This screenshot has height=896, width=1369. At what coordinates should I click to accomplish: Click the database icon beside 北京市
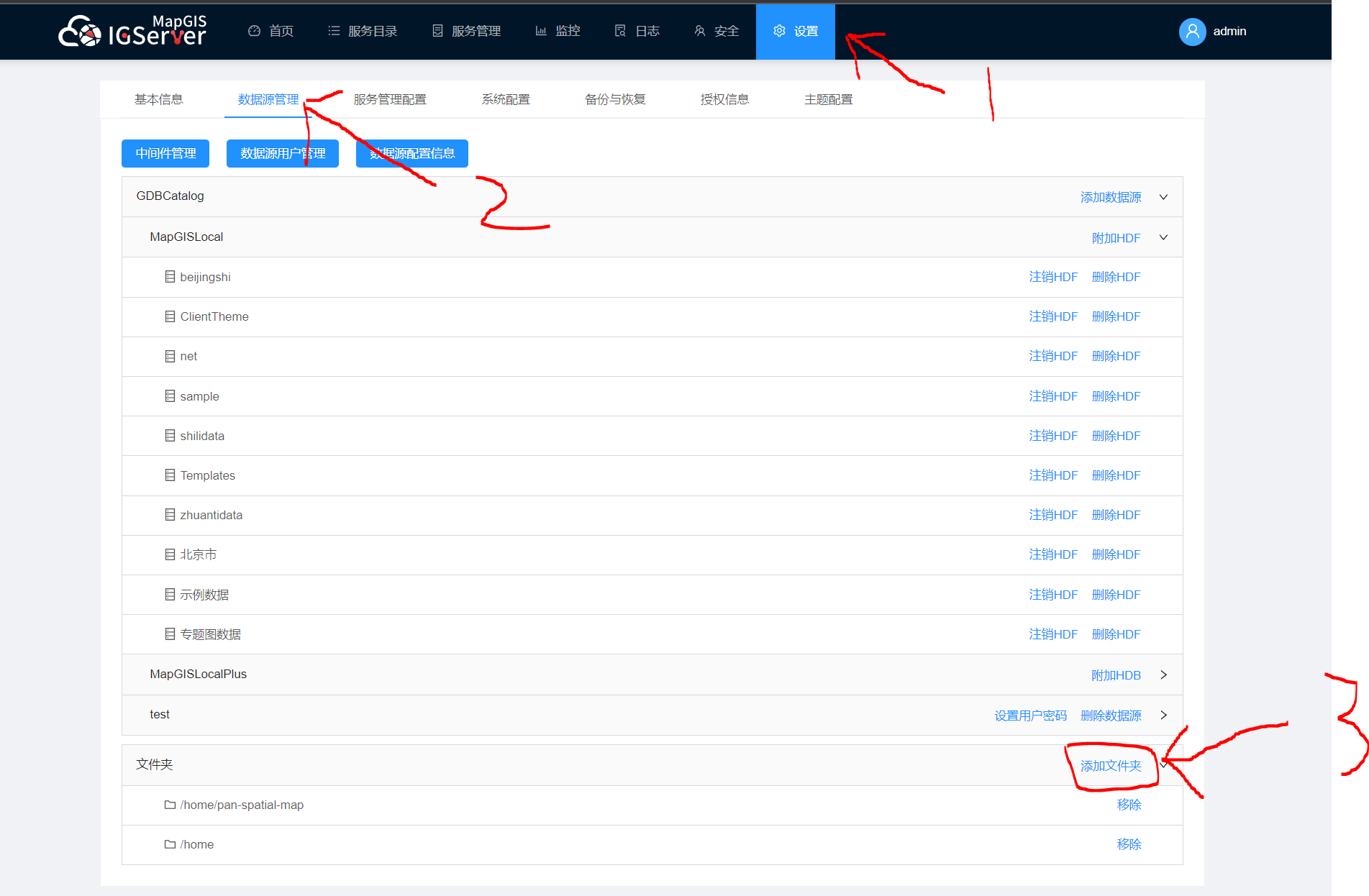coord(170,554)
